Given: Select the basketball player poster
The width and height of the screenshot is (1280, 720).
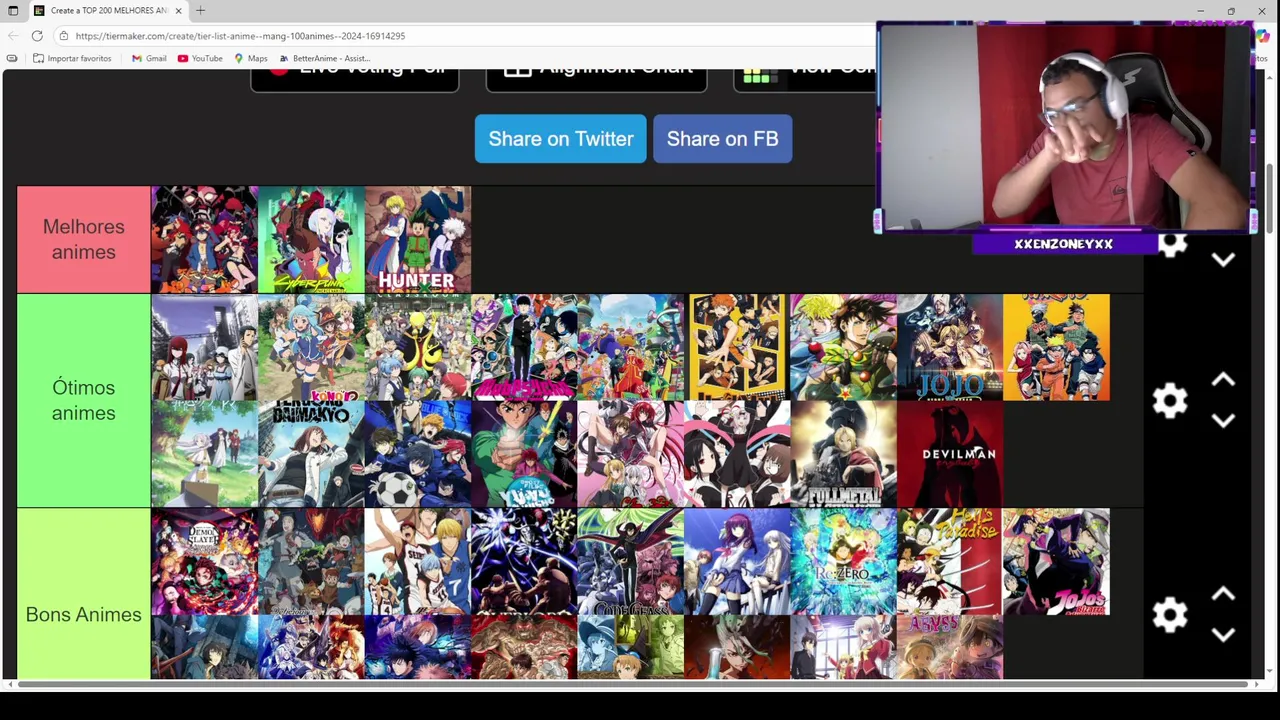Looking at the screenshot, I should [x=417, y=561].
